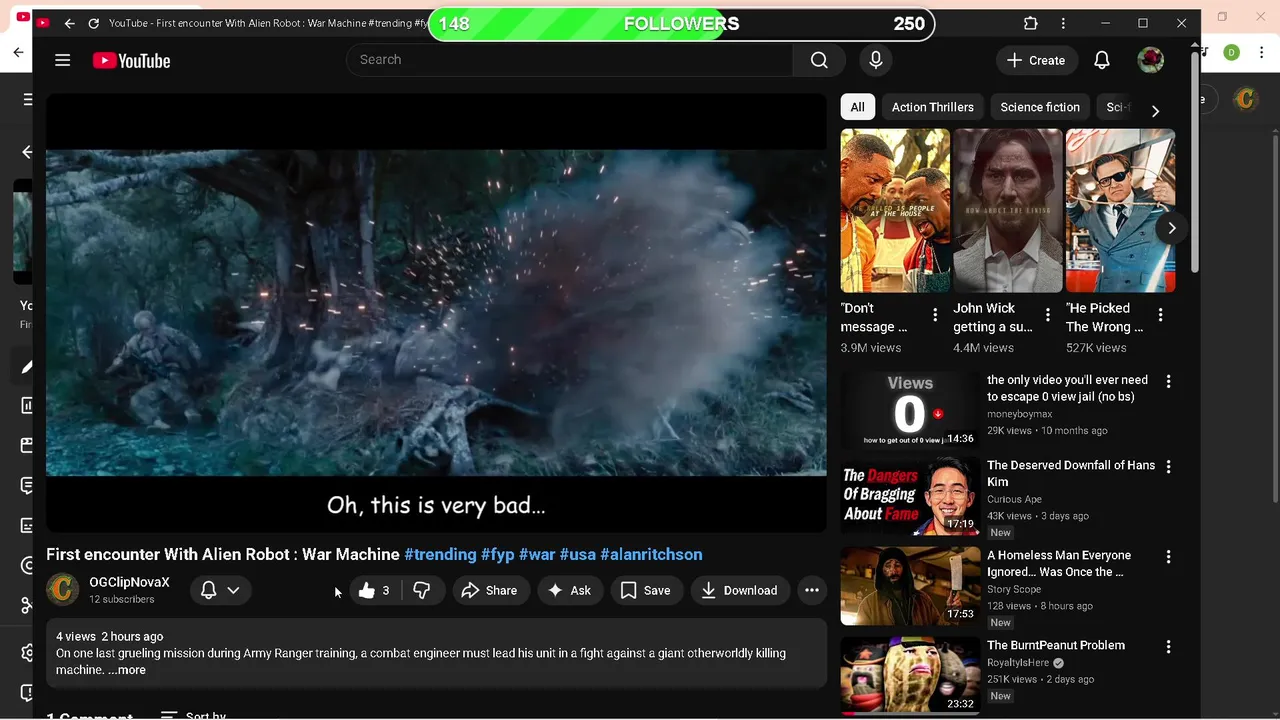Type in the YouTube search field
Screen dimensions: 1280x720
[x=570, y=60]
